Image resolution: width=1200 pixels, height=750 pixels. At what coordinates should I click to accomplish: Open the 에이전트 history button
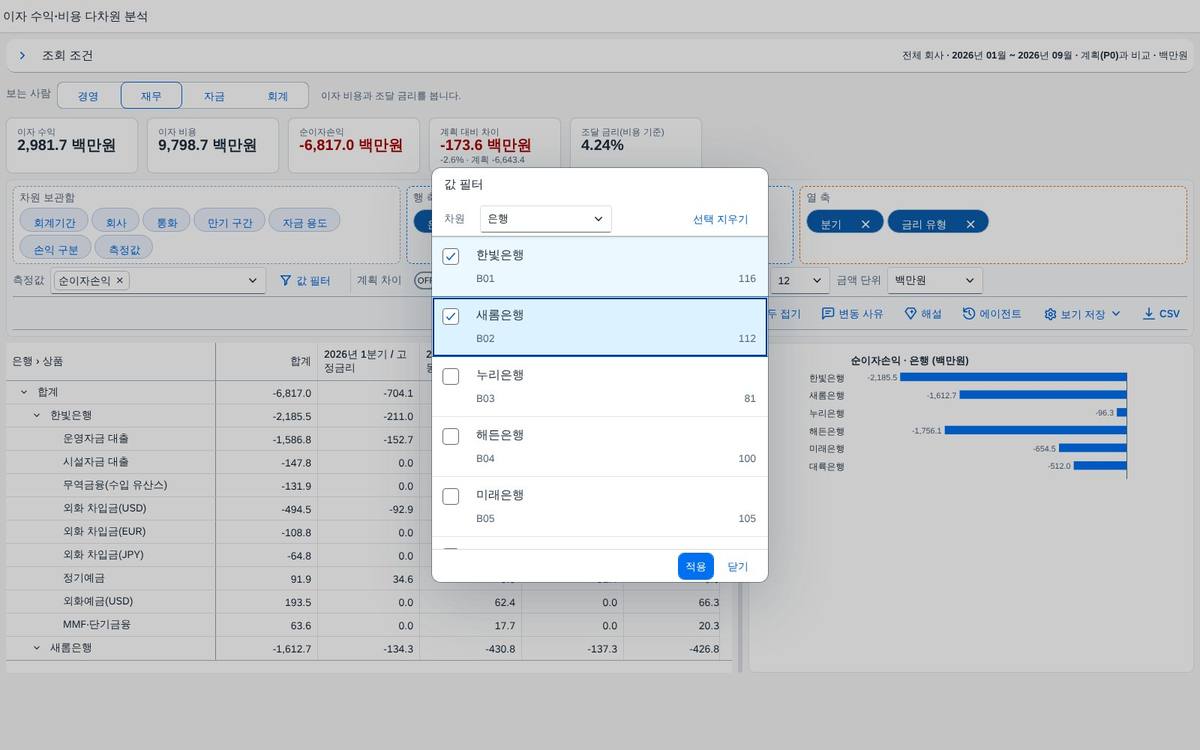992,314
